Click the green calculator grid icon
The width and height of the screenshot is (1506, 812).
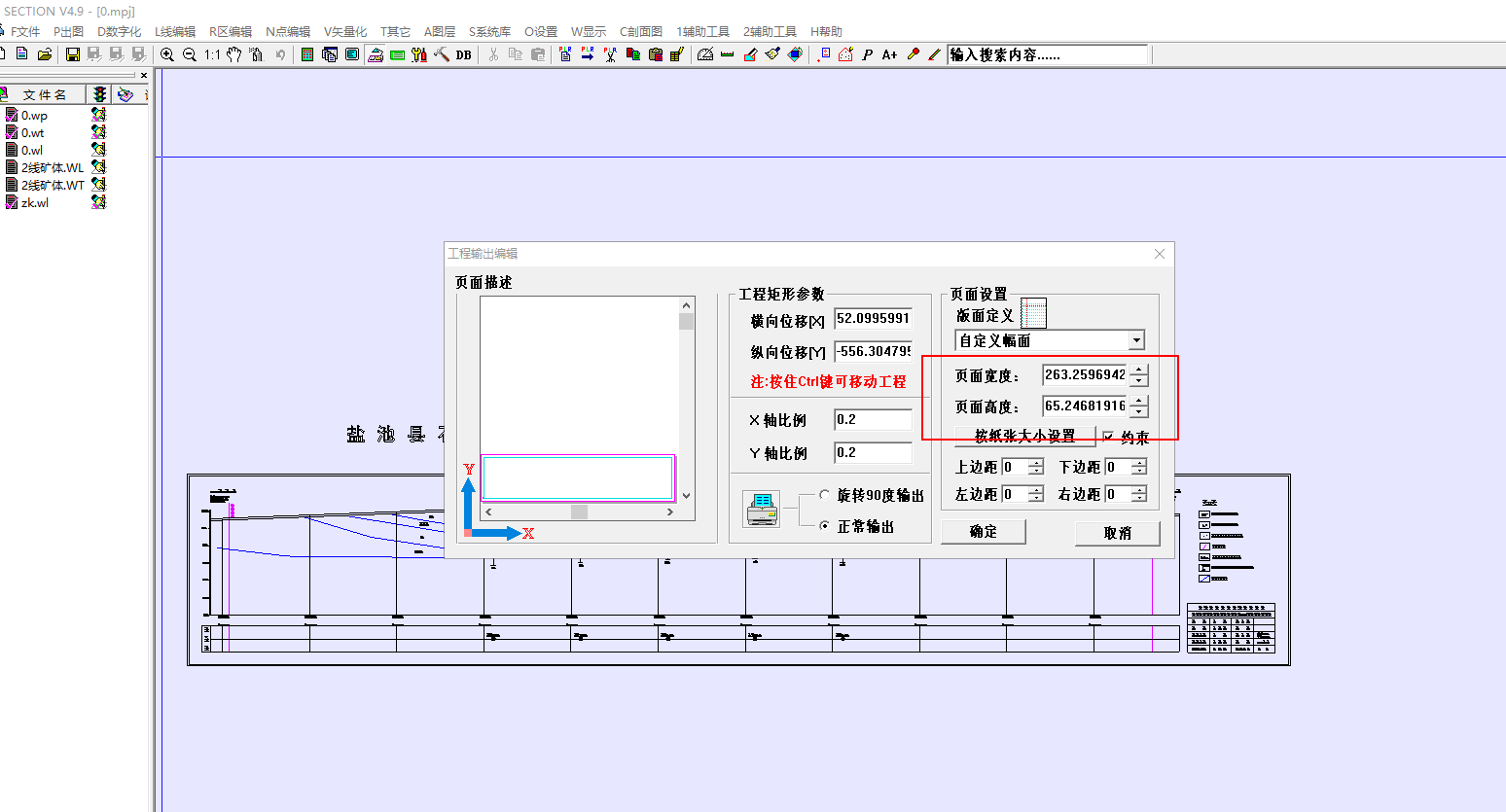tap(306, 54)
